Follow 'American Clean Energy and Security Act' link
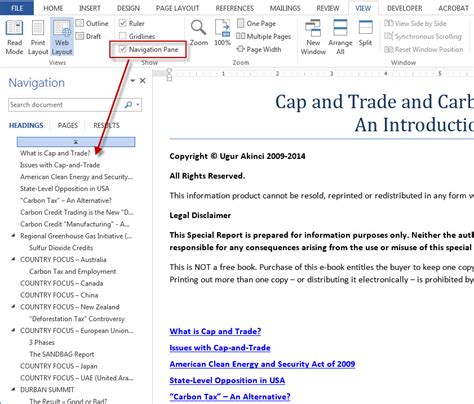474x404 pixels. click(262, 364)
